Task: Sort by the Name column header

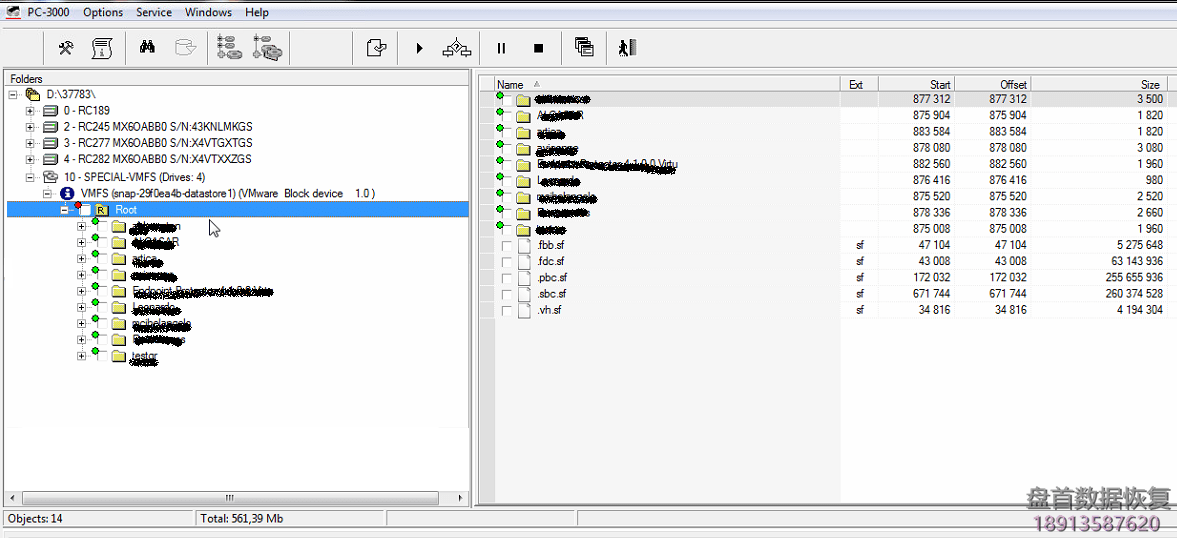Action: tap(667, 84)
